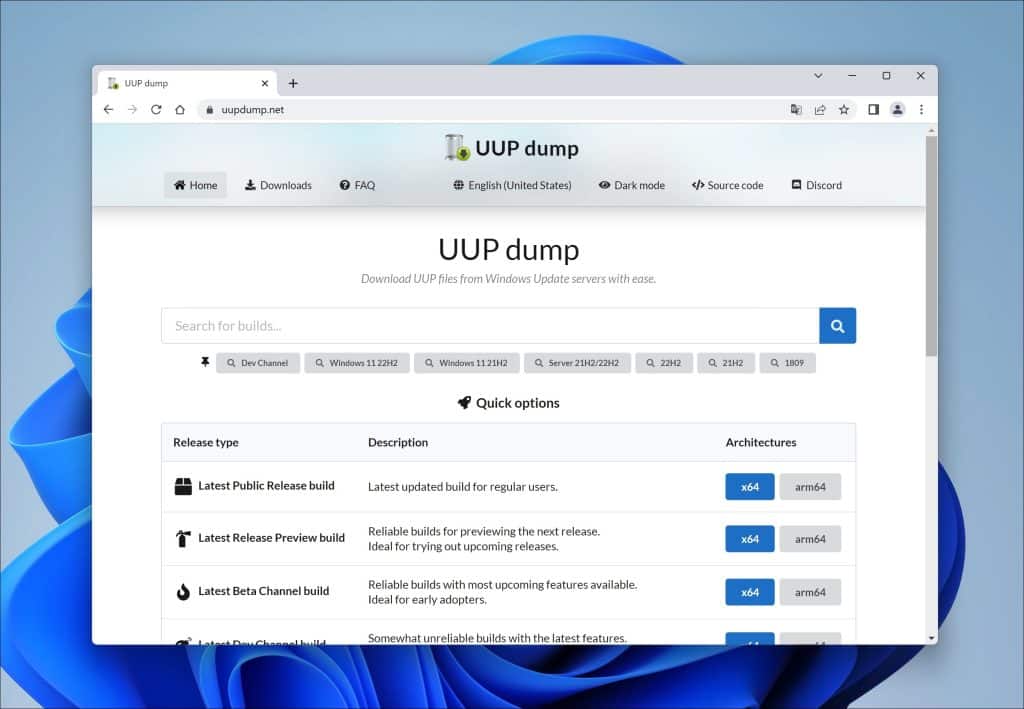
Task: Click the translate icon in the address bar
Action: (796, 109)
